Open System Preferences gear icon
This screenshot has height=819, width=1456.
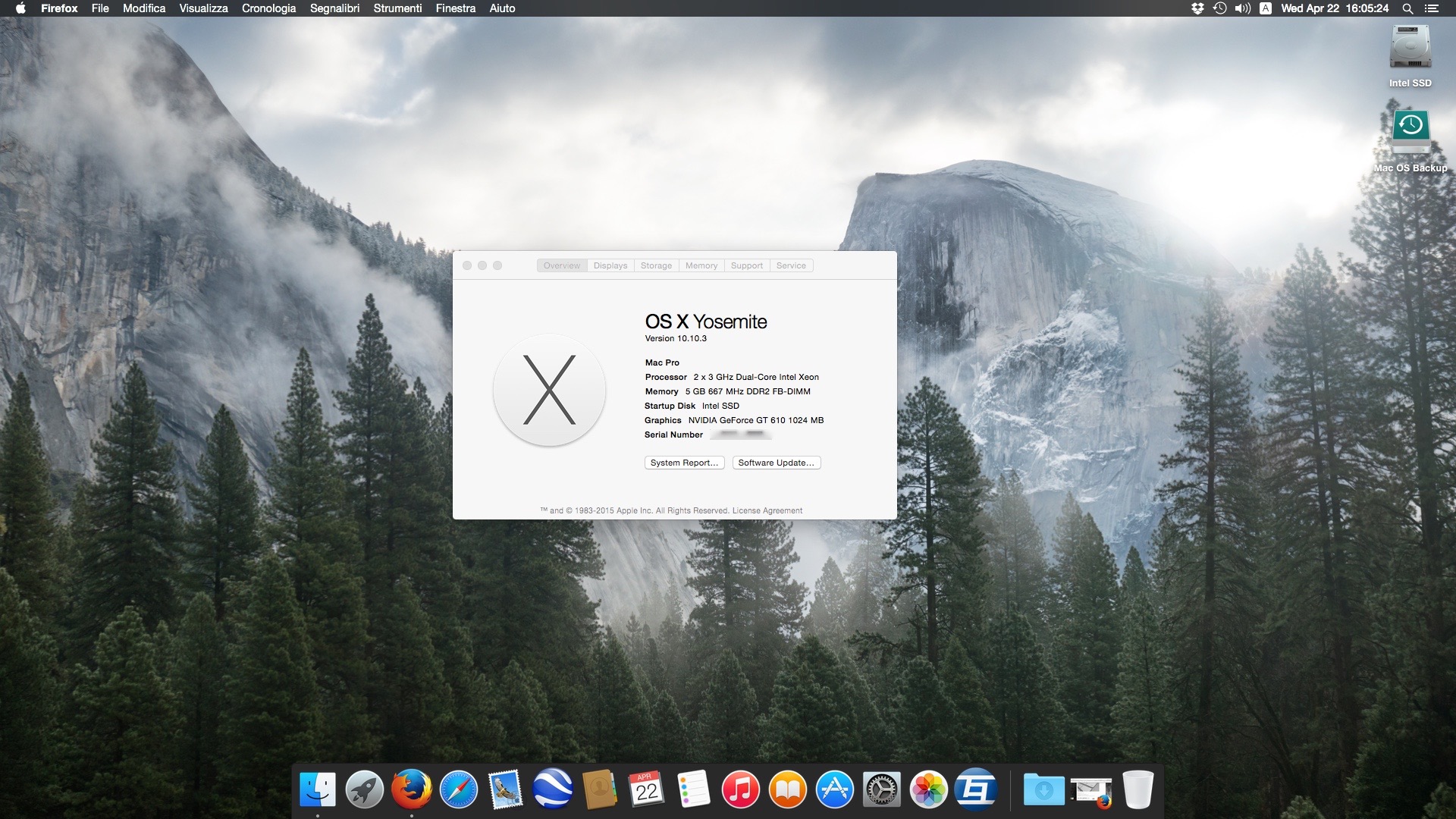pyautogui.click(x=882, y=790)
